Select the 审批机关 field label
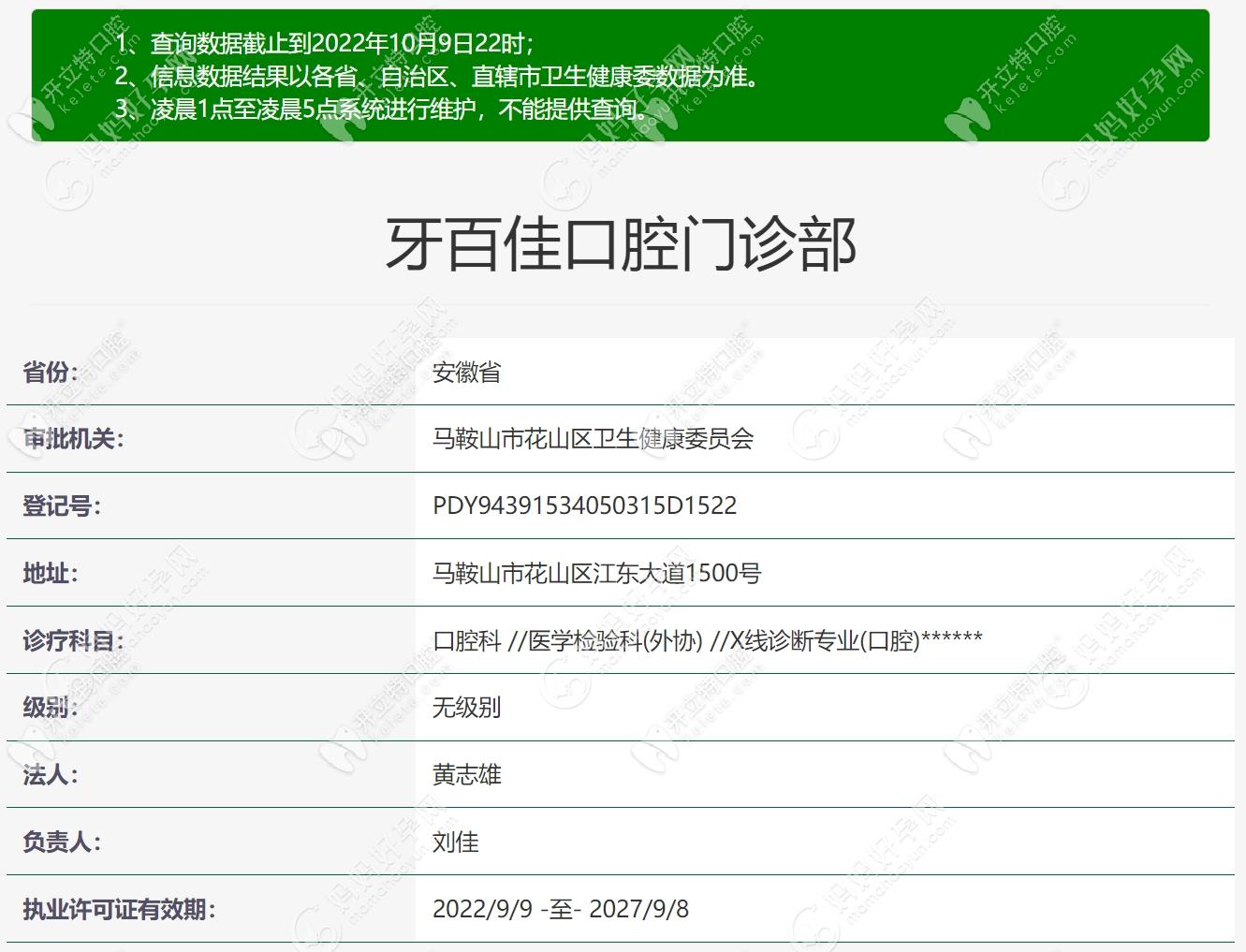The image size is (1246, 952). point(73,439)
